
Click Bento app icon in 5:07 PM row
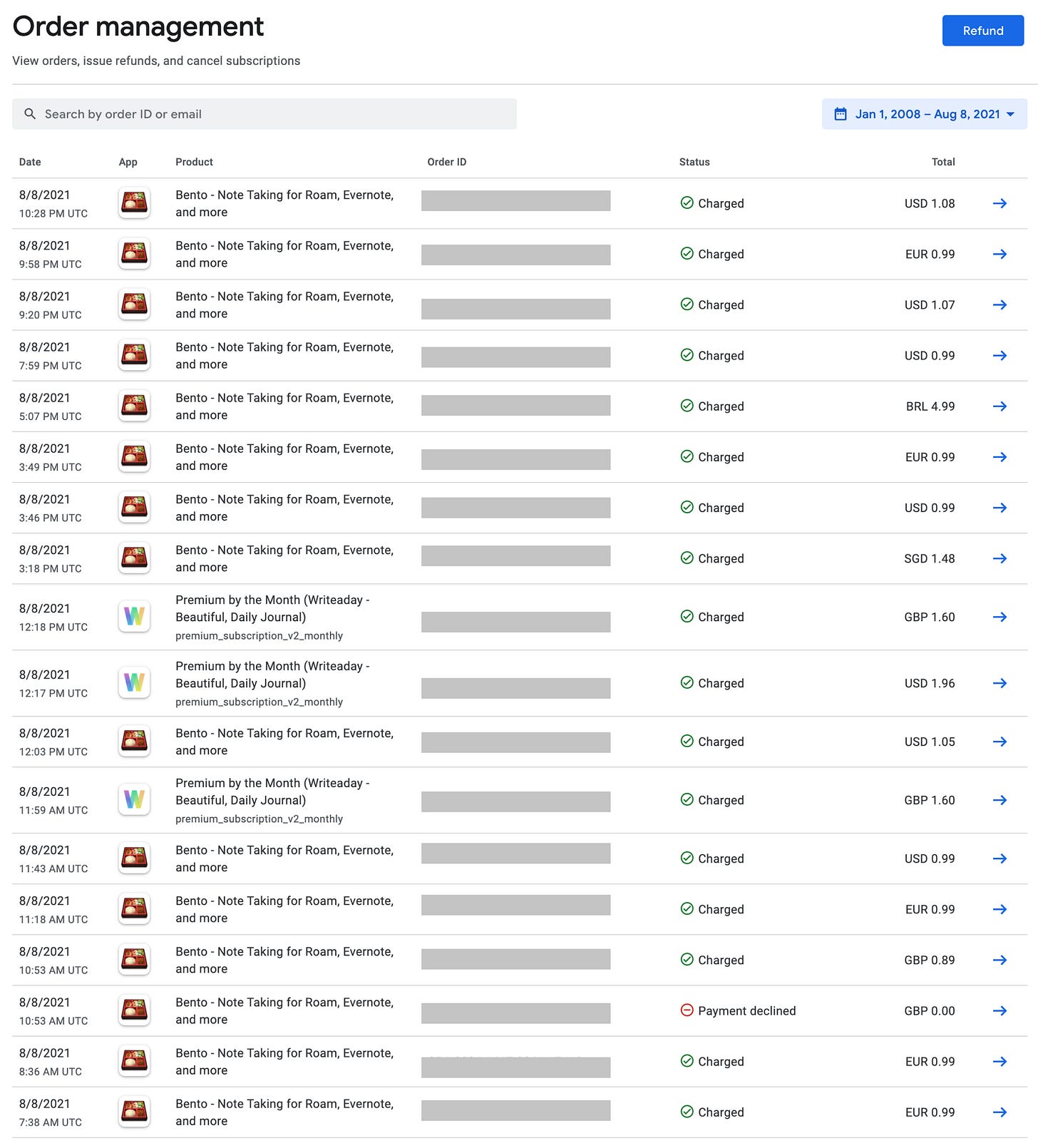pos(134,406)
